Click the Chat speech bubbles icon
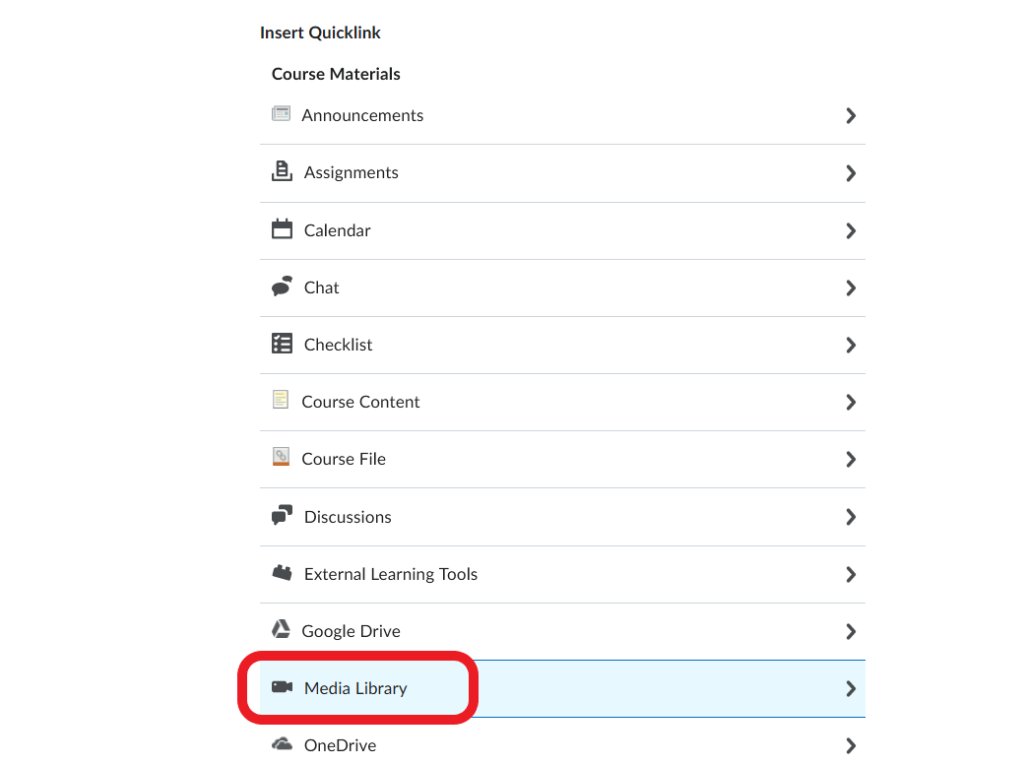Screen dimensions: 1024x765 [281, 286]
